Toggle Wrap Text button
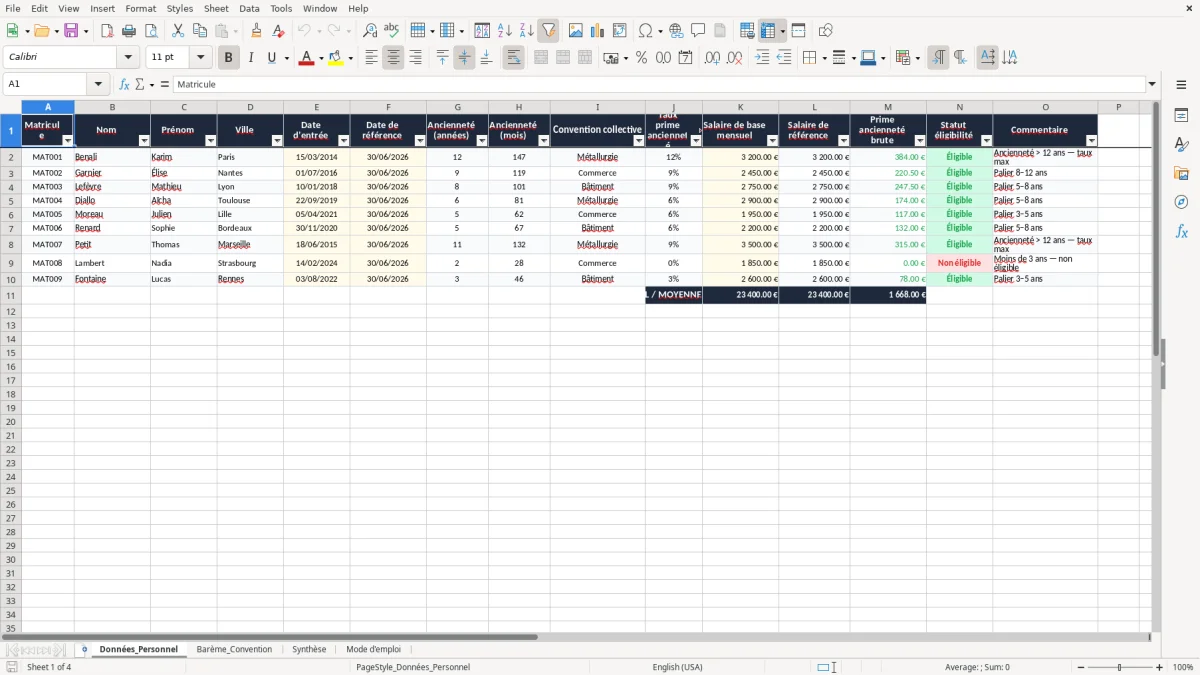This screenshot has height=675, width=1200. click(x=513, y=58)
